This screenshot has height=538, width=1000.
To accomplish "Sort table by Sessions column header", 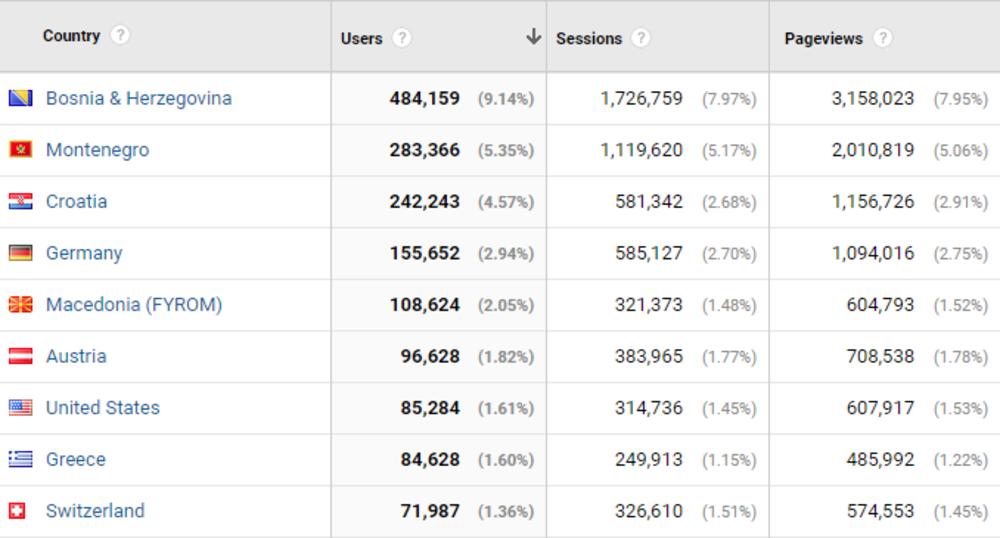I will (589, 38).
